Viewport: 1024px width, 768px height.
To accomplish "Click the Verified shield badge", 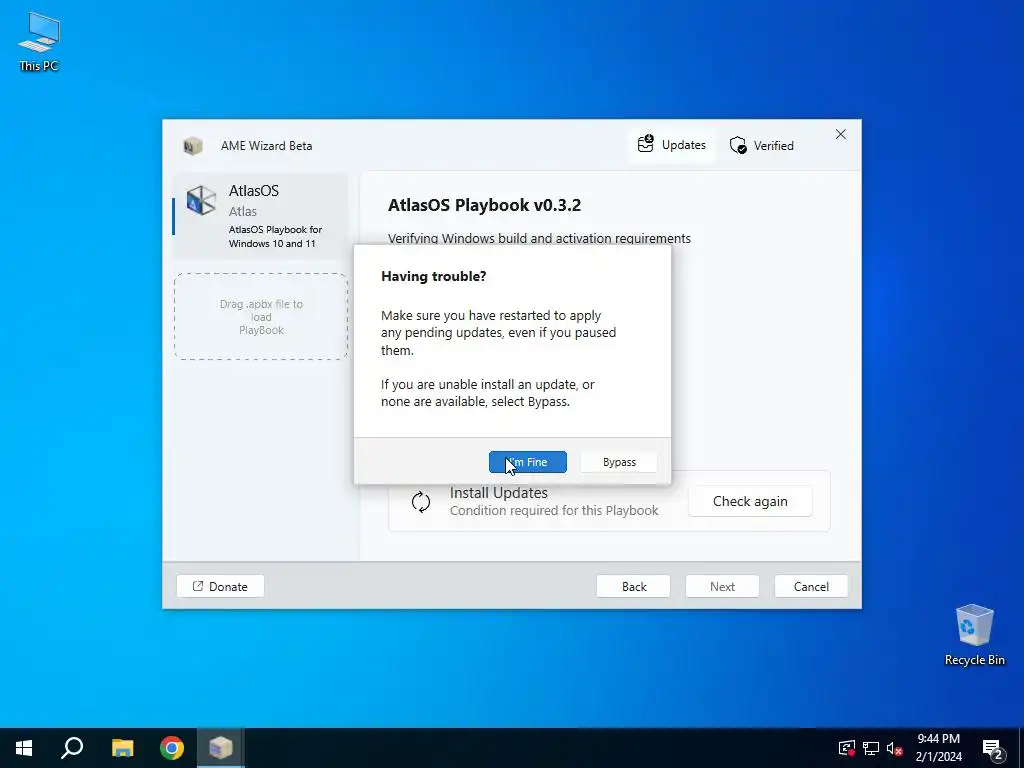I will 761,145.
